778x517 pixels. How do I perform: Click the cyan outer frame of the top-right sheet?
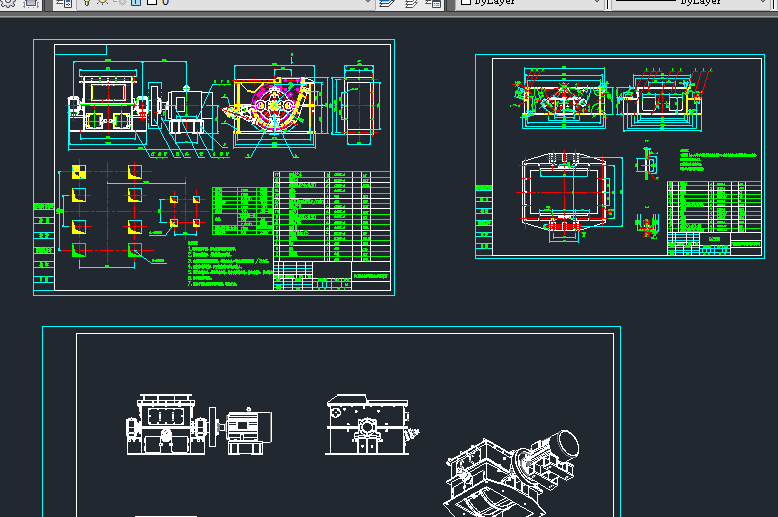coord(620,55)
